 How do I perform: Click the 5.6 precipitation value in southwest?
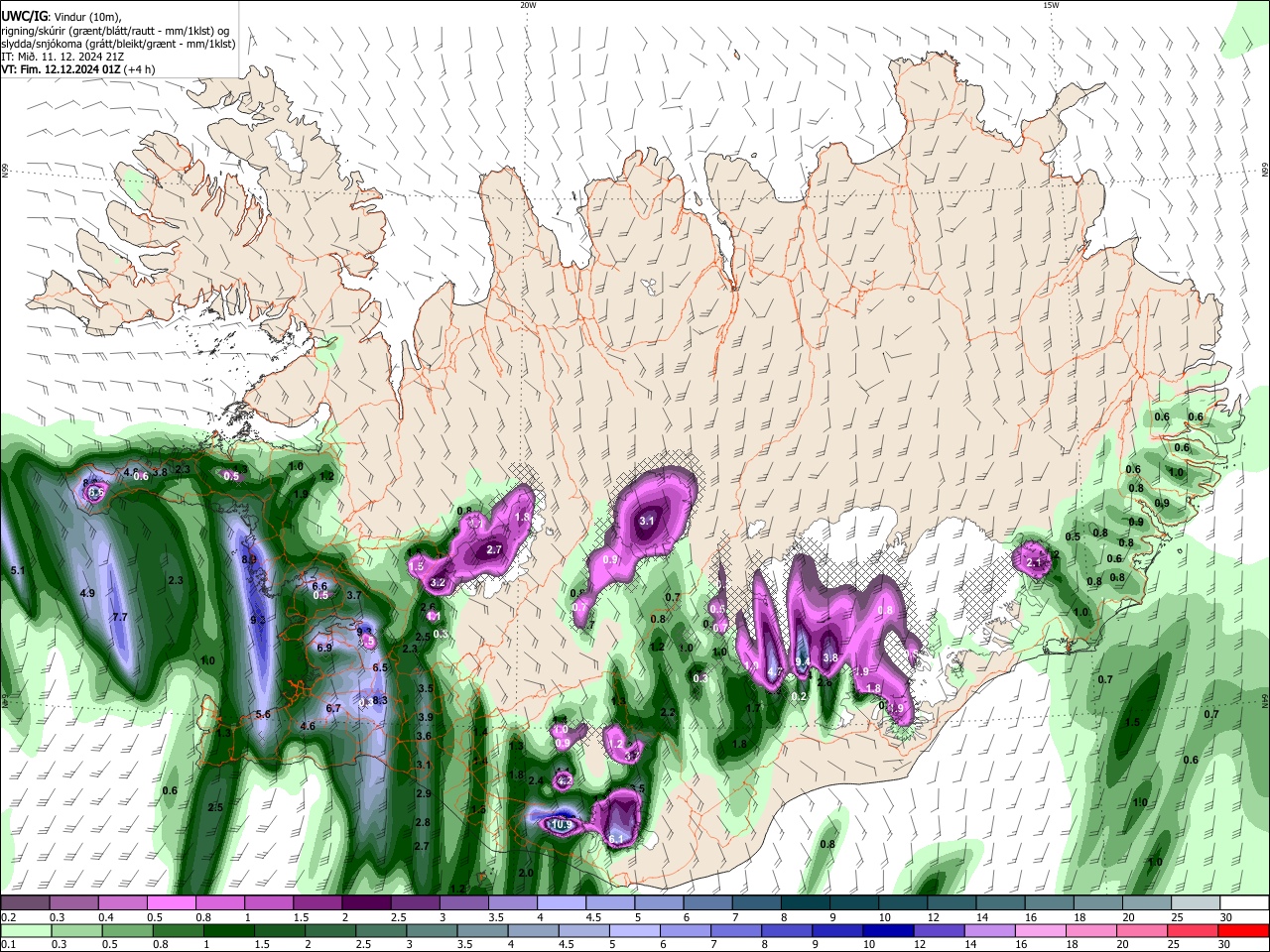tap(263, 714)
